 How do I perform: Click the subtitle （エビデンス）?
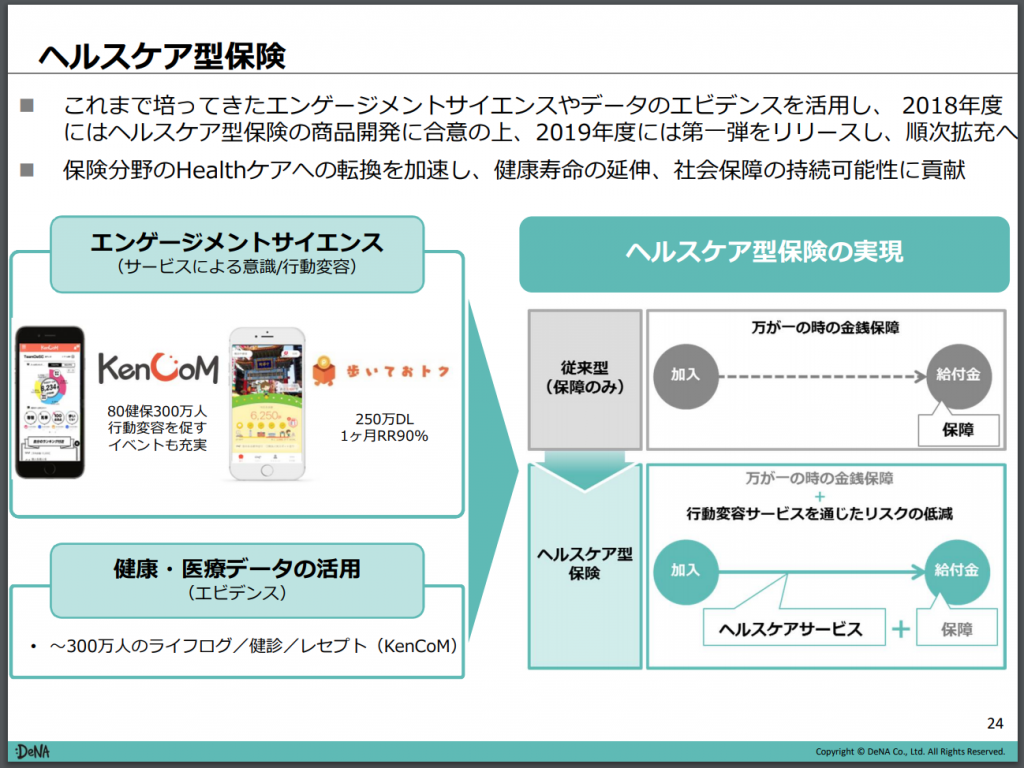[x=236, y=593]
